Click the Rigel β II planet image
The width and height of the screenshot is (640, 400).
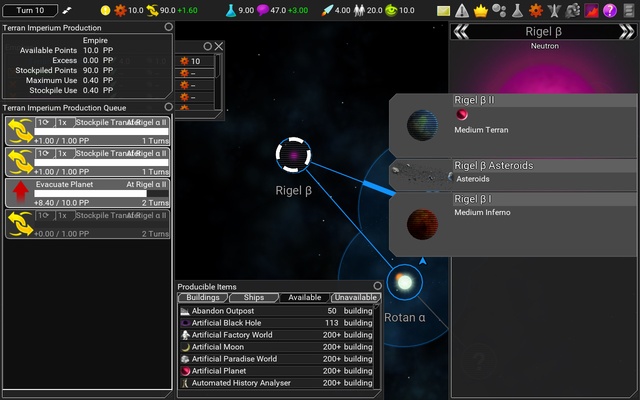click(422, 125)
